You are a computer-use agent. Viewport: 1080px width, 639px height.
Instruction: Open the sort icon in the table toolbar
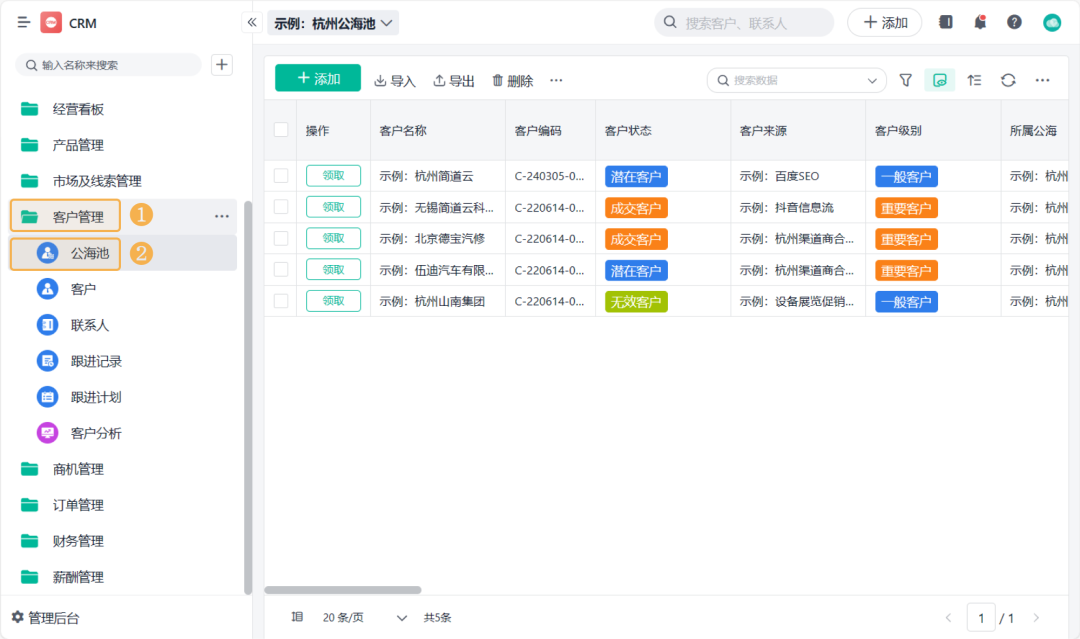[x=974, y=80]
